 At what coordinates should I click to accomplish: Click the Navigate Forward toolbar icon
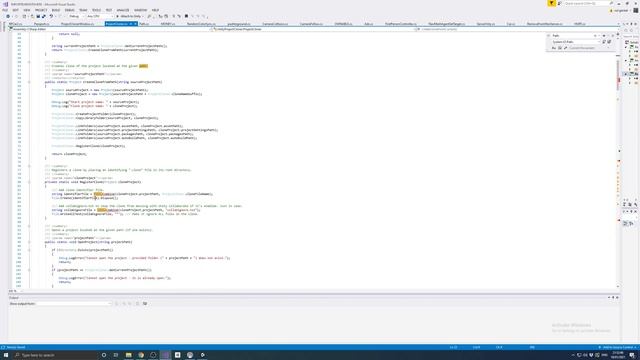coord(16,16)
